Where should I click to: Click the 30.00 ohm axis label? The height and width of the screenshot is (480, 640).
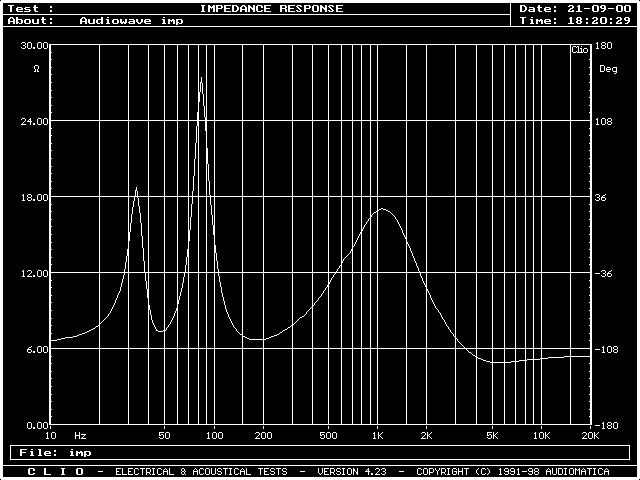click(x=34, y=45)
